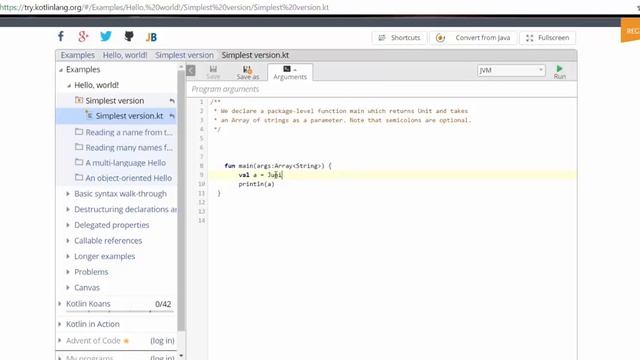
Task: Expand Destructuring declarations node
Action: click(68, 209)
